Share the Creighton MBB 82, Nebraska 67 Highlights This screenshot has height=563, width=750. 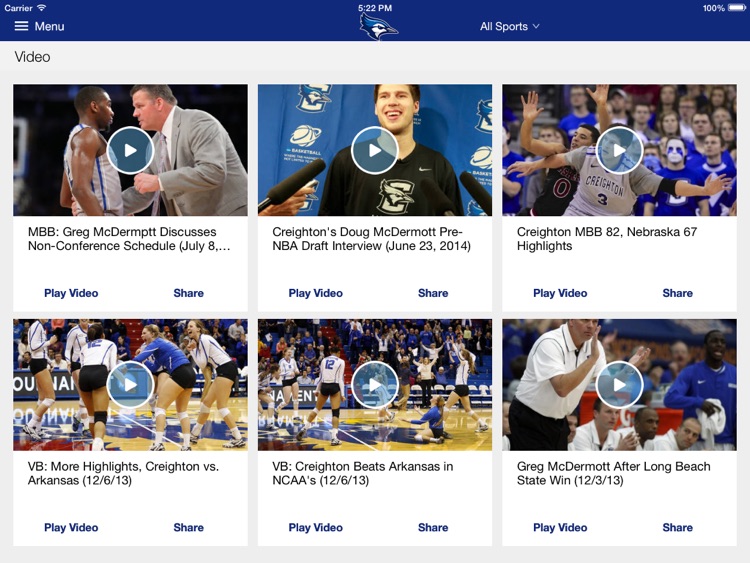coord(677,293)
